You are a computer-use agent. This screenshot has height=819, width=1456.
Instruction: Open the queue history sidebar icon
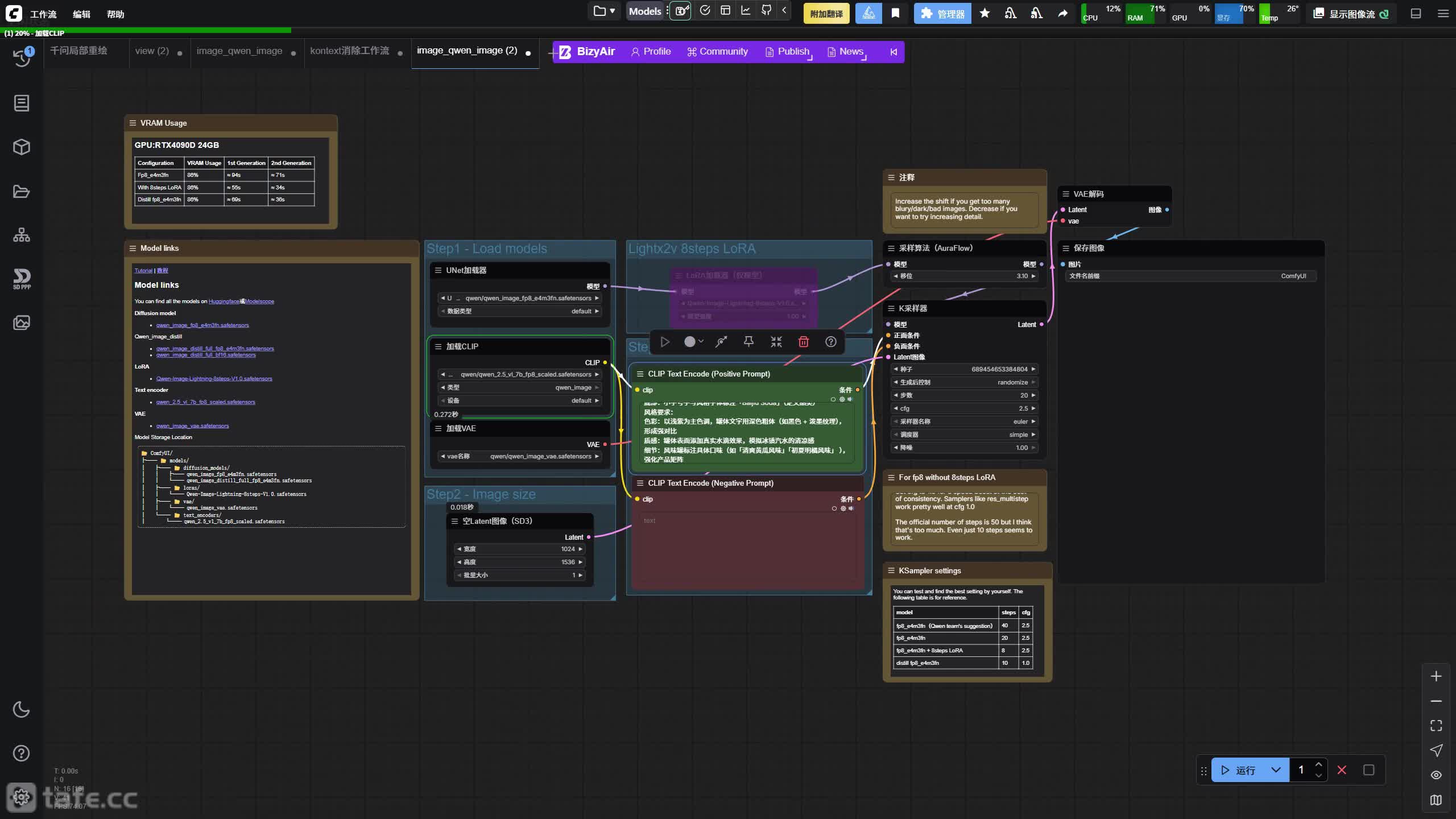(x=22, y=57)
